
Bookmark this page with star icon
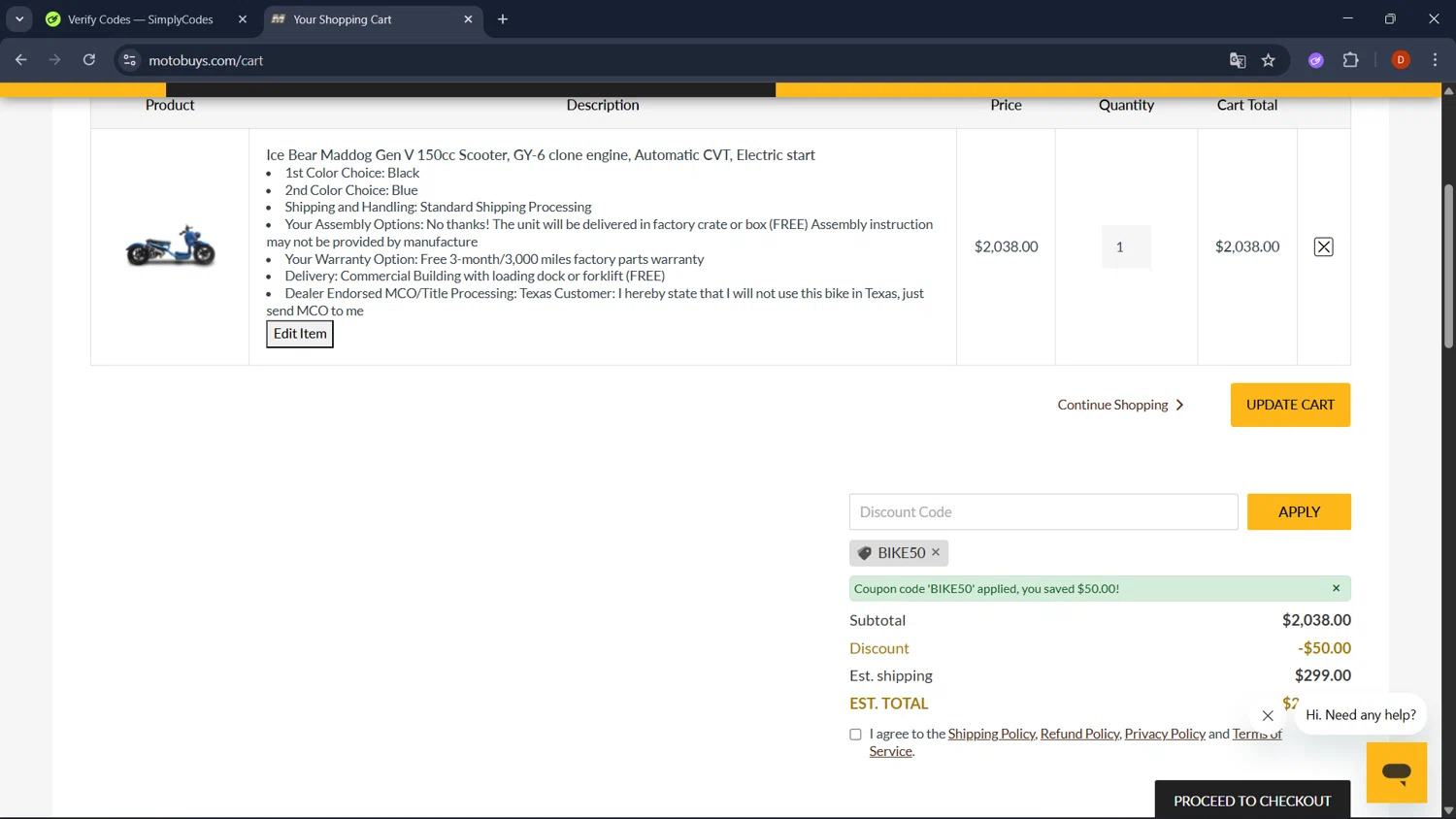point(1268,60)
